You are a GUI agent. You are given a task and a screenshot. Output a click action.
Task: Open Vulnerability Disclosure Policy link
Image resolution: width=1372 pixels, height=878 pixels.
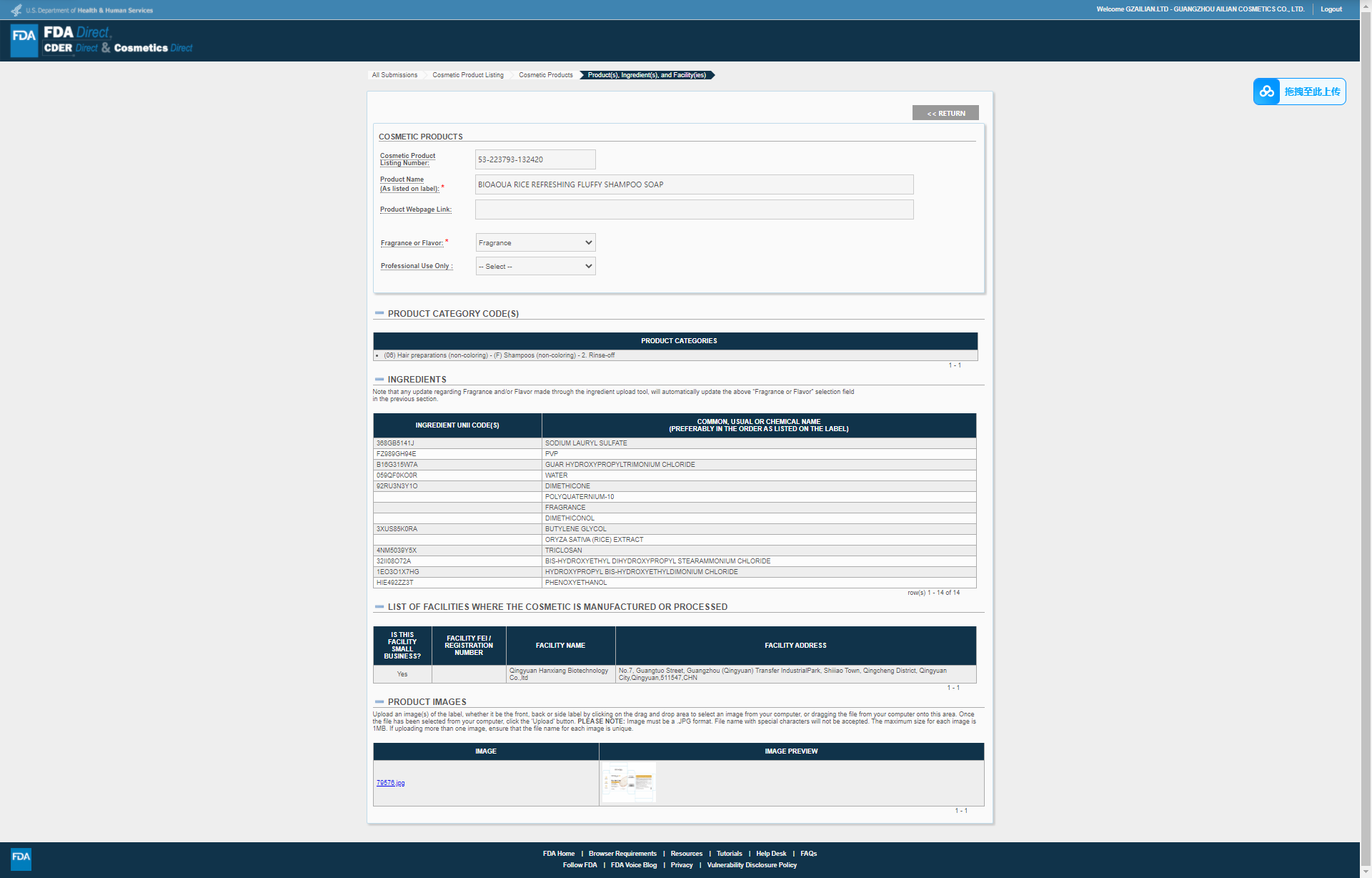point(752,865)
